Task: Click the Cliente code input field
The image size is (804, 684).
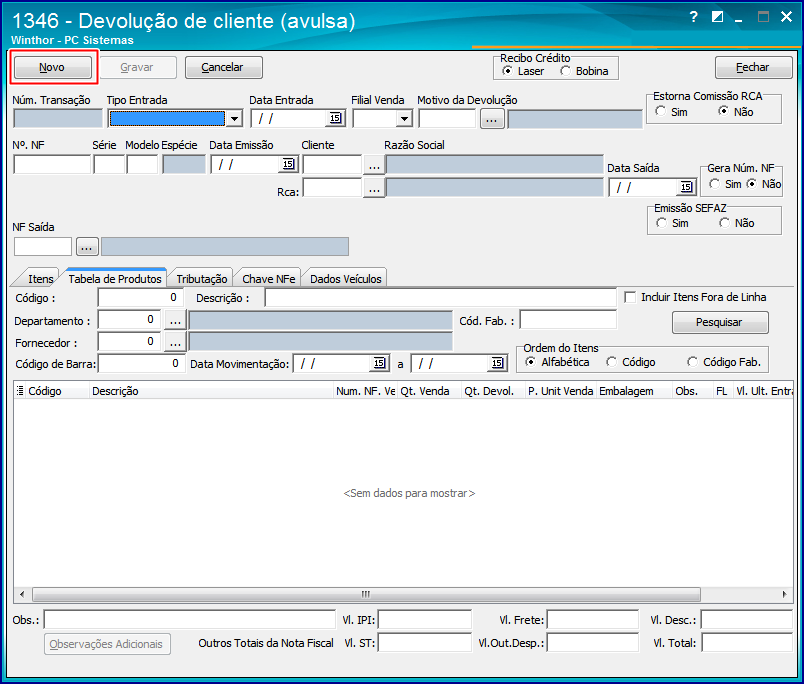Action: coord(332,165)
